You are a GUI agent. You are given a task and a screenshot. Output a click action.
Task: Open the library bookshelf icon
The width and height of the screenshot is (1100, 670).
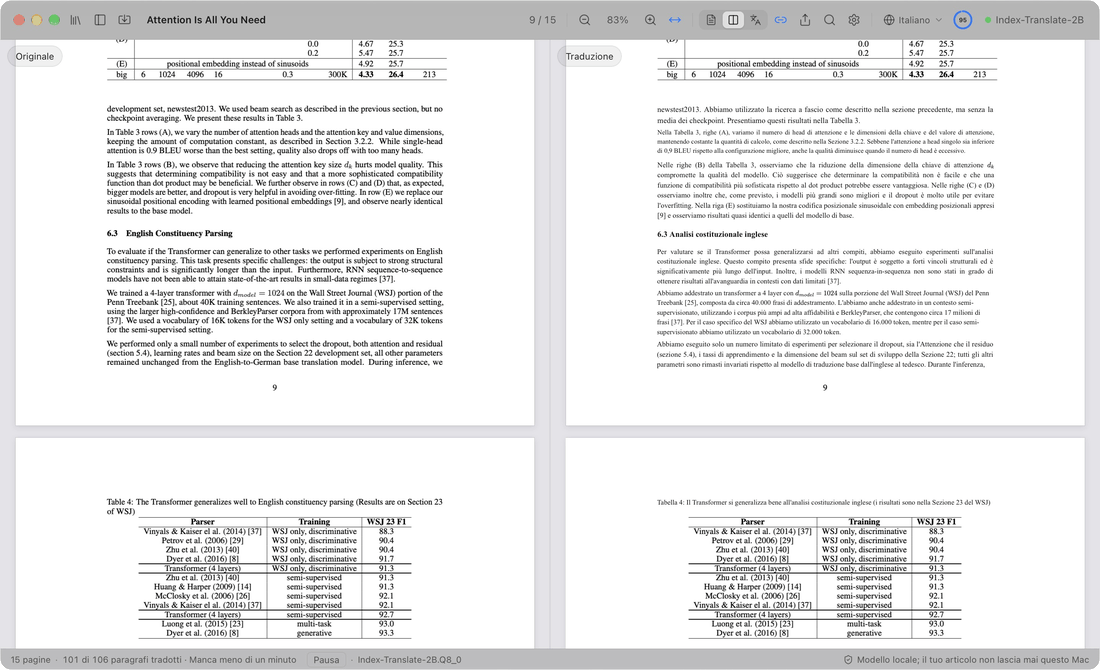point(75,20)
